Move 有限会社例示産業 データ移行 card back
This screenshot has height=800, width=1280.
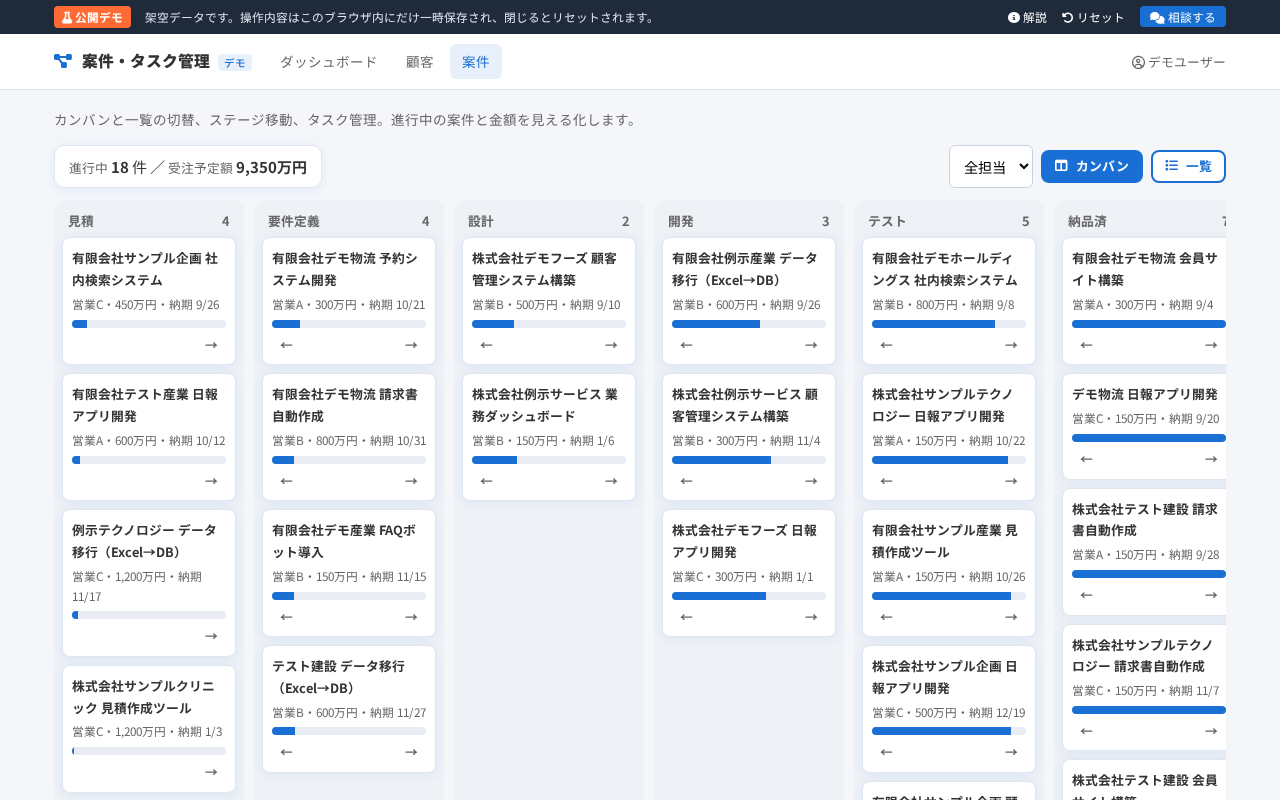coord(687,345)
